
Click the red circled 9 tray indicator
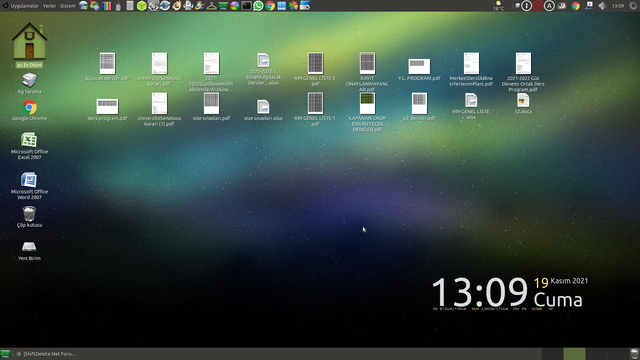click(538, 6)
